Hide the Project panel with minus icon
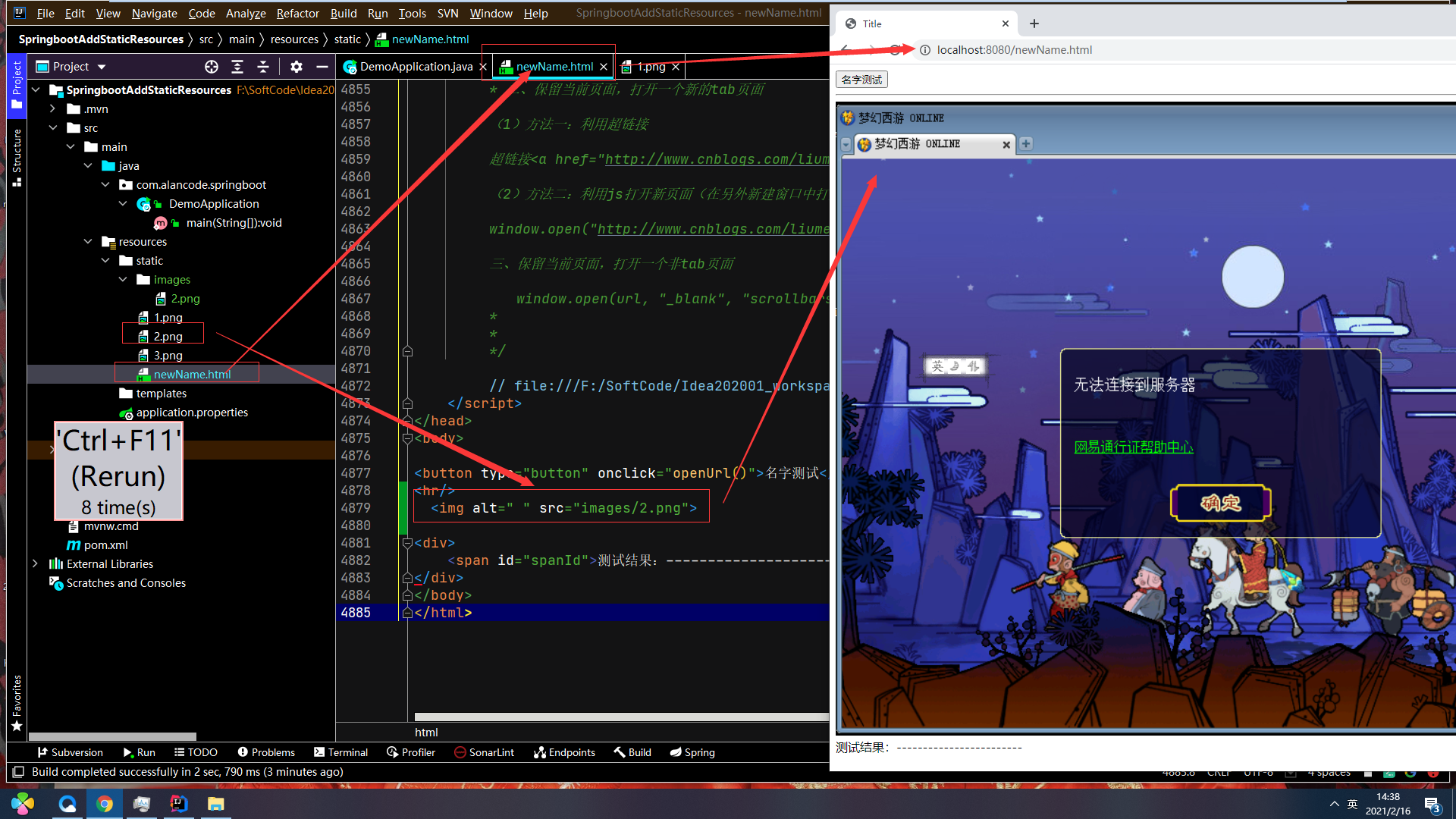 click(322, 67)
